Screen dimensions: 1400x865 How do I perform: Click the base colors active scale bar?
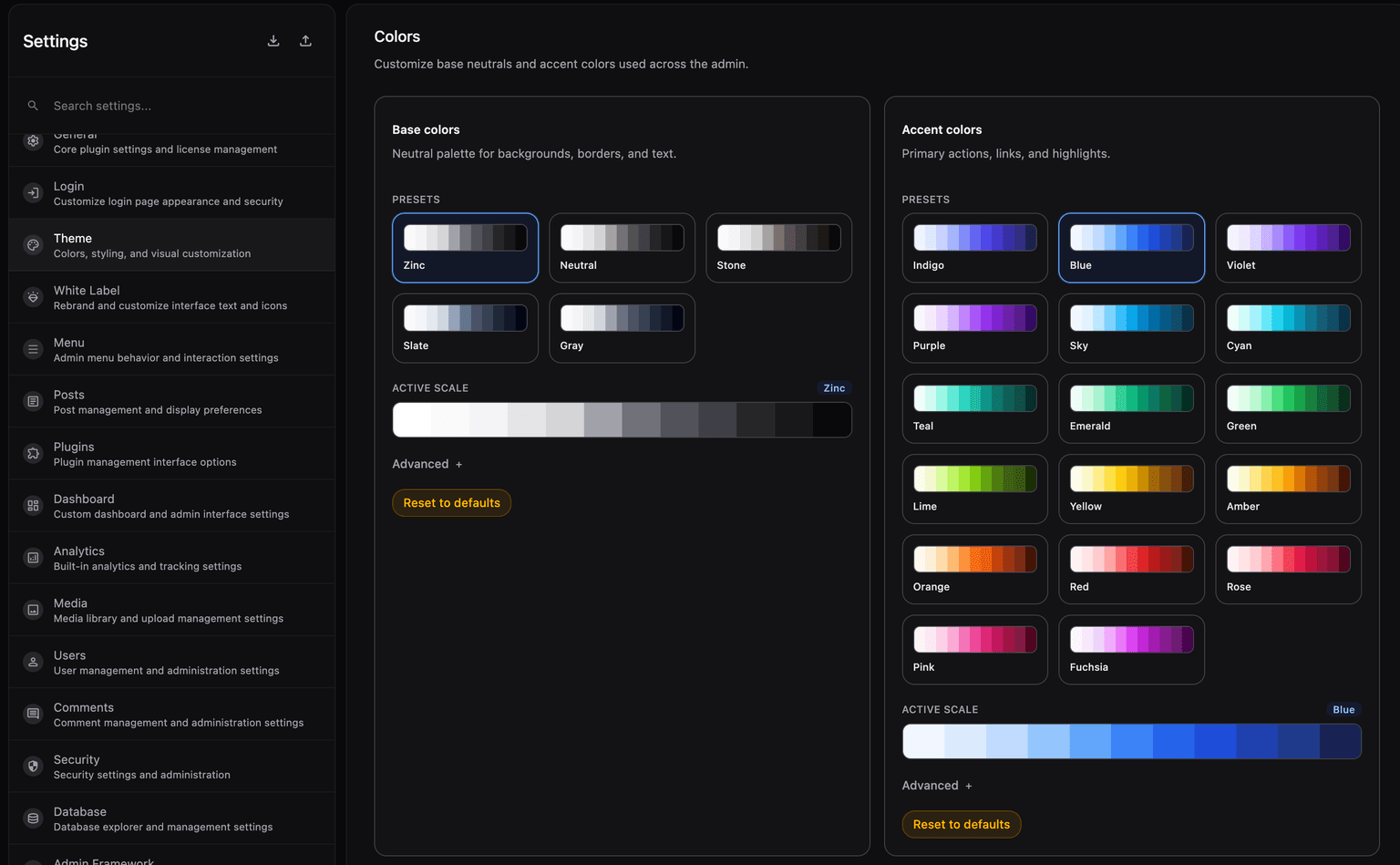[622, 420]
